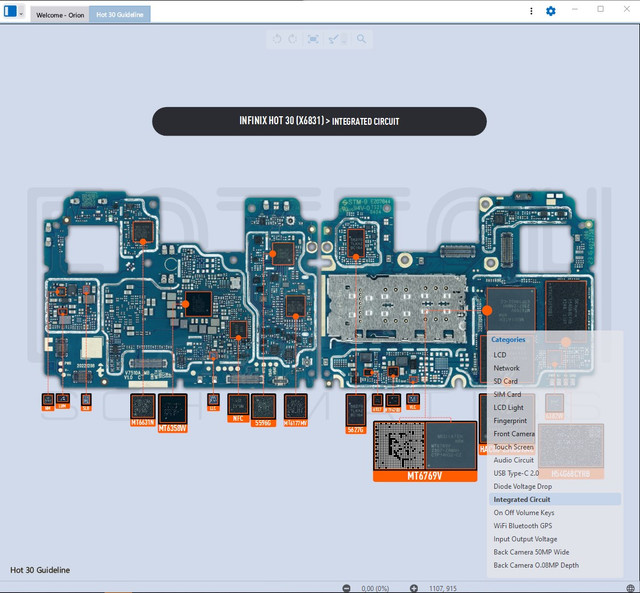Click the MT6177MV chip thumbnail
This screenshot has height=593, width=640.
(296, 410)
